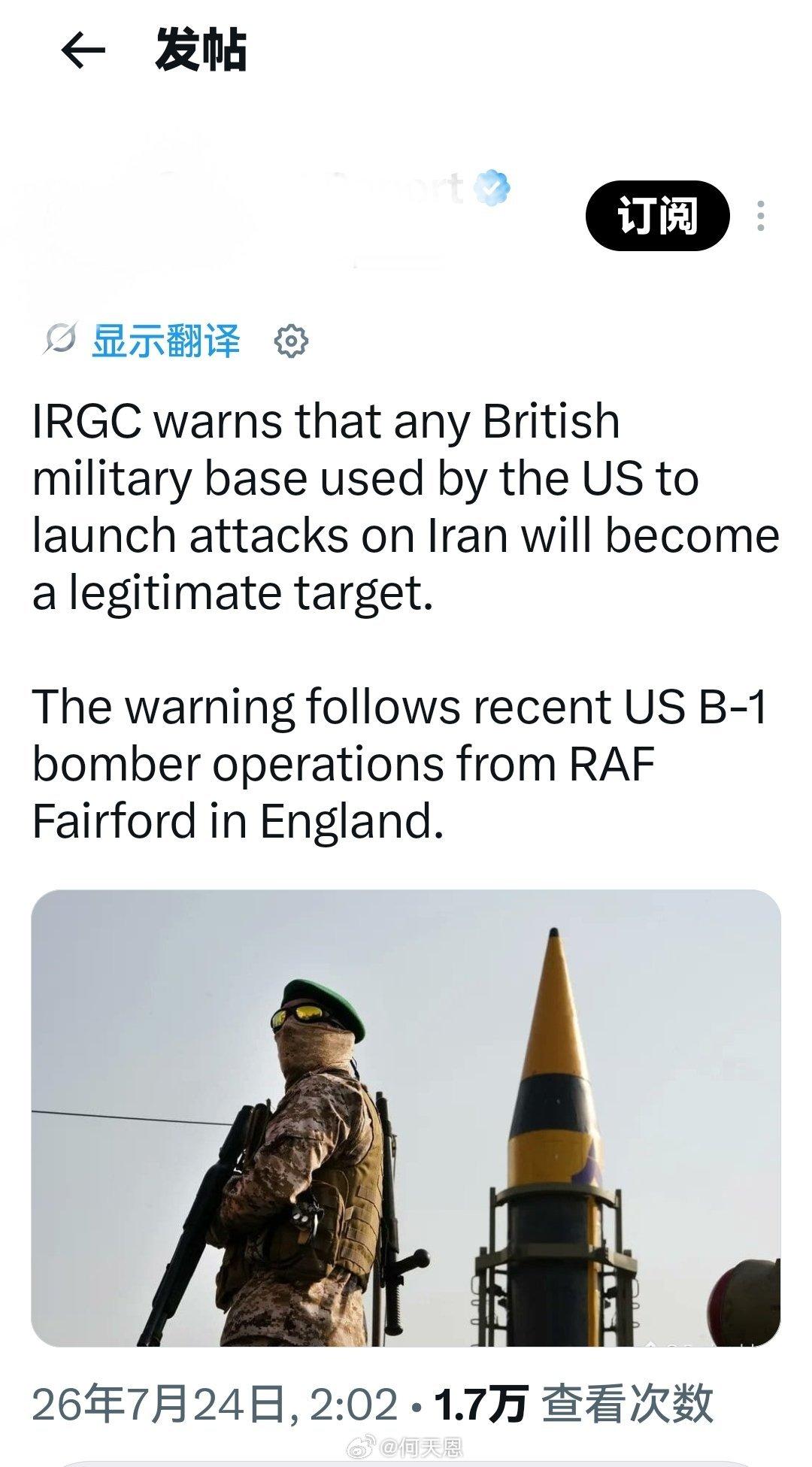The image size is (812, 1467).
Task: Open the three-dot more options menu
Action: click(761, 217)
